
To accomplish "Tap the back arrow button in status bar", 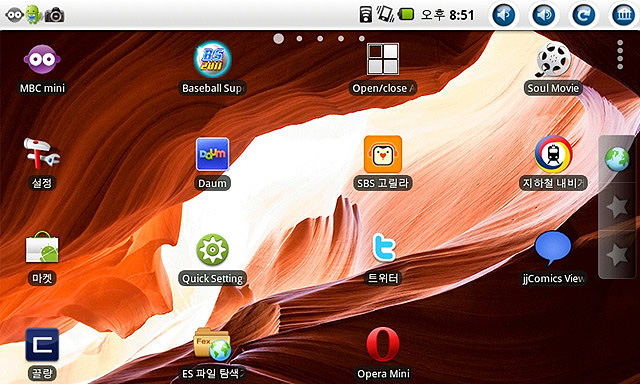I will [583, 15].
